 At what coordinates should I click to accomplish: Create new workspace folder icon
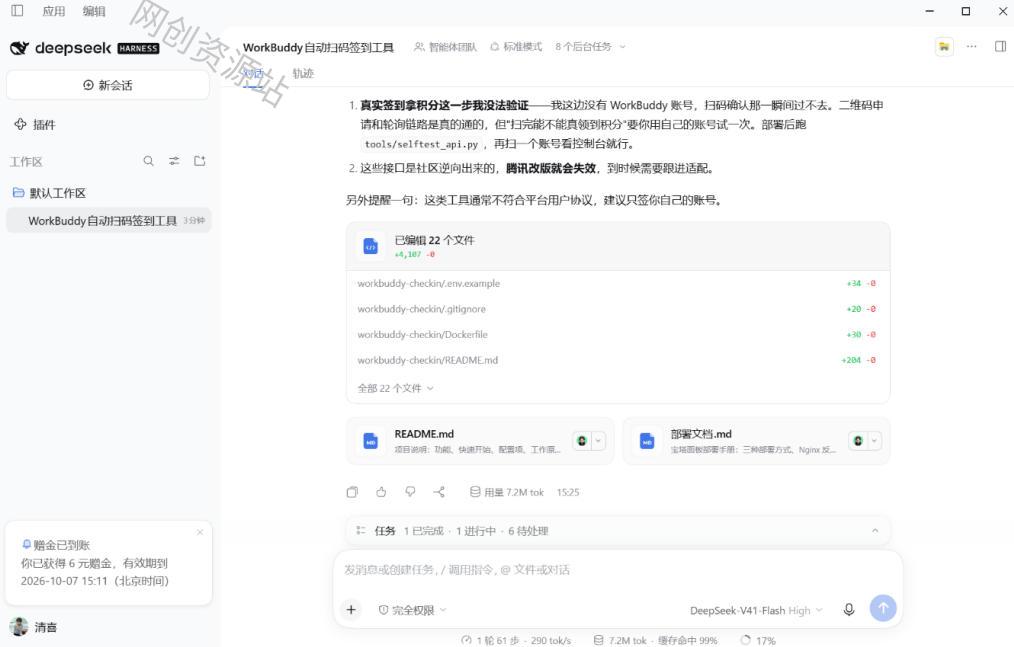click(x=200, y=161)
